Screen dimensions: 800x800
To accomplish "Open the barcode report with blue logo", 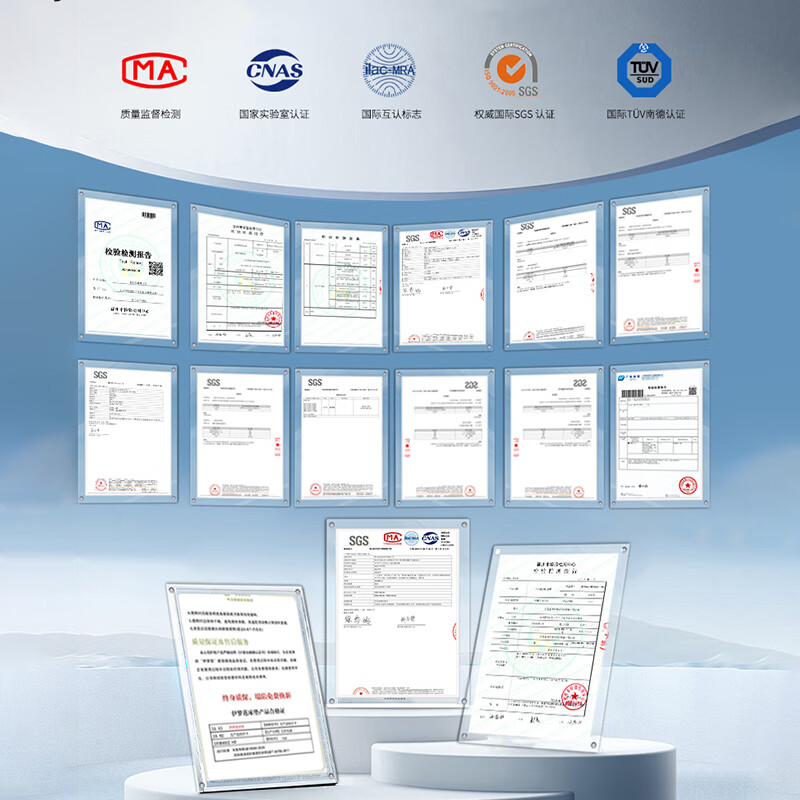I will (659, 434).
